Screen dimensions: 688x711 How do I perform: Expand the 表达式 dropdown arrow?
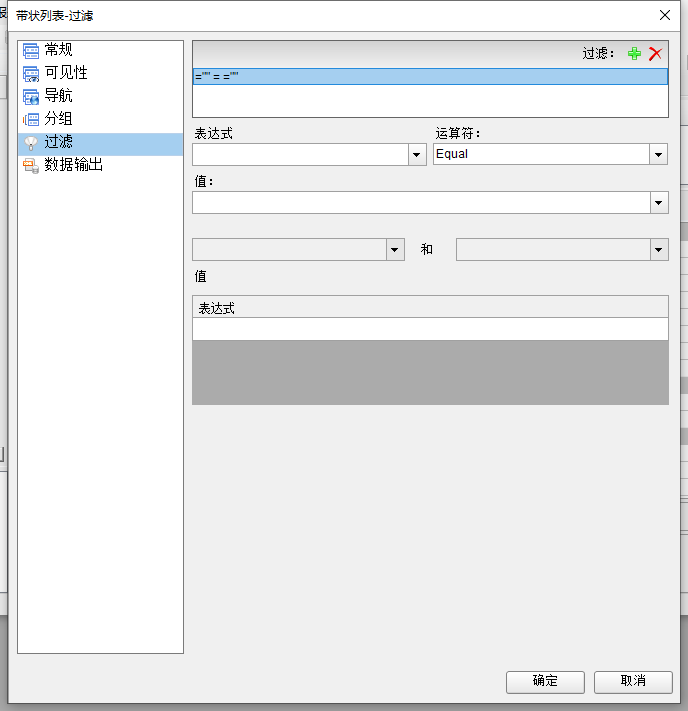[x=417, y=155]
